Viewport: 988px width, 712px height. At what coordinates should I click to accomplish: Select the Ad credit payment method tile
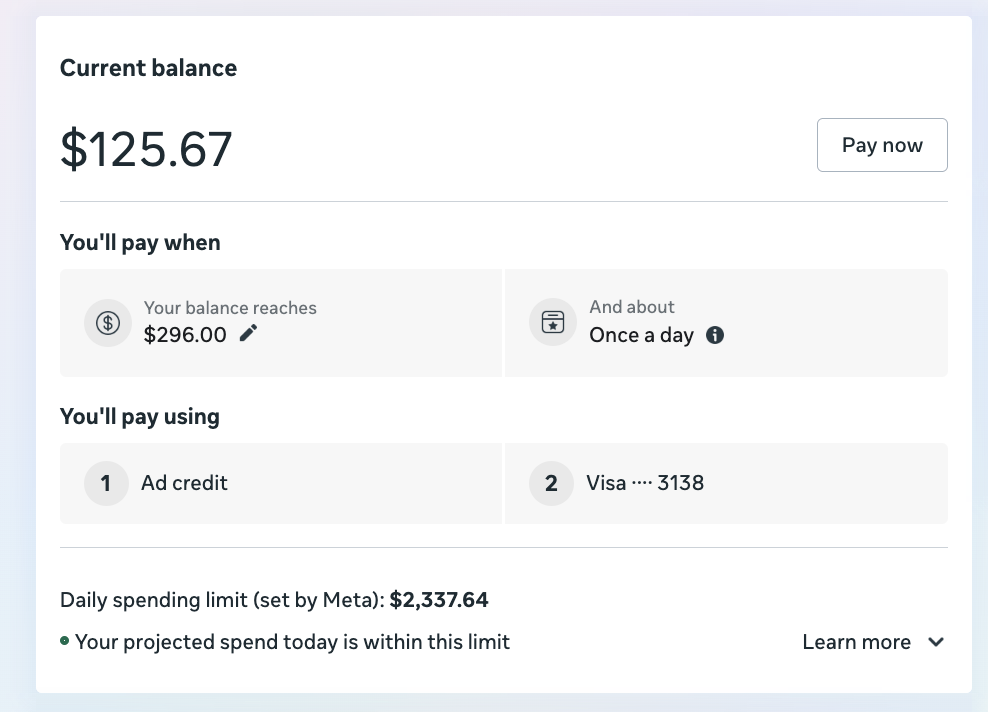pos(281,483)
